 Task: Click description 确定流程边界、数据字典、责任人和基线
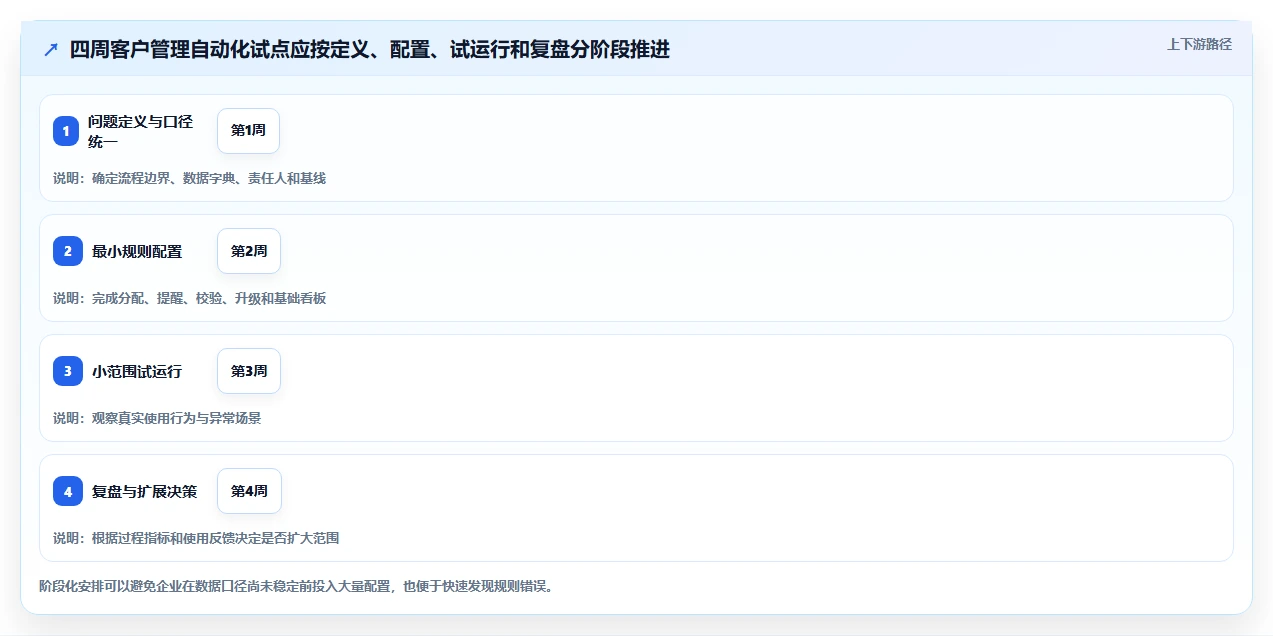coord(209,178)
